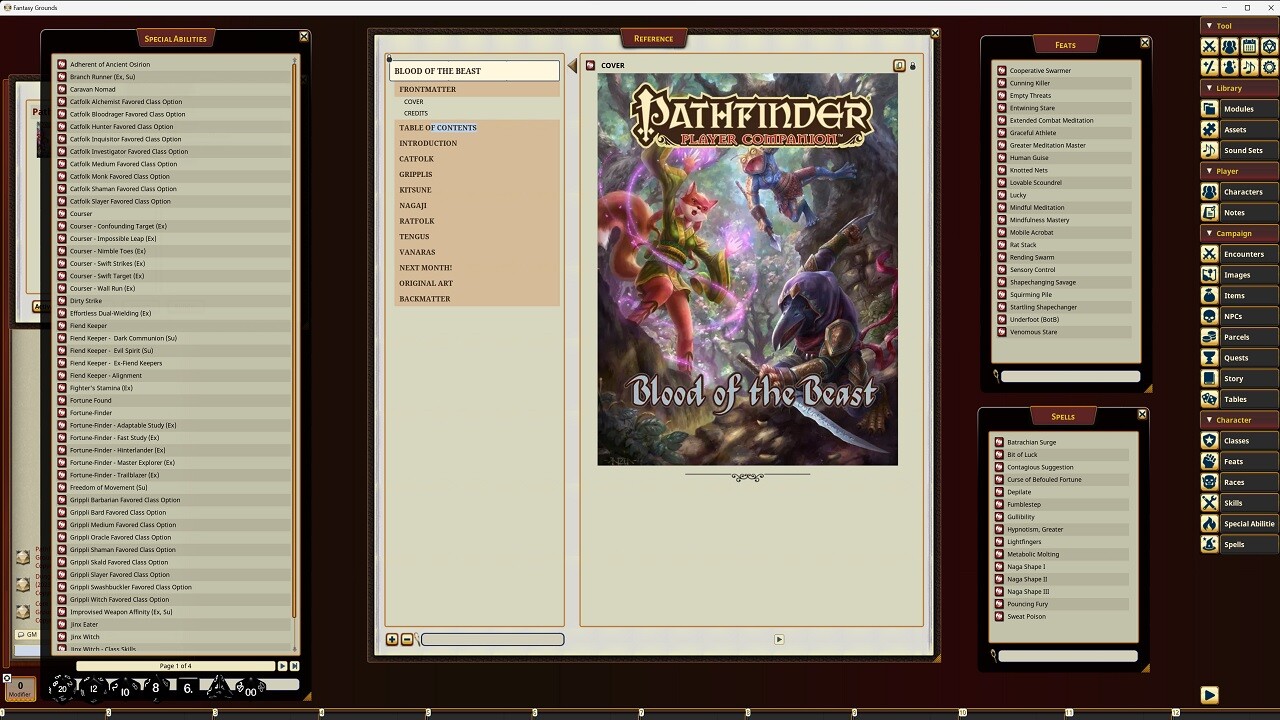Viewport: 1280px width, 720px height.
Task: Open the Options gear in the Tool panel
Action: point(1268,67)
